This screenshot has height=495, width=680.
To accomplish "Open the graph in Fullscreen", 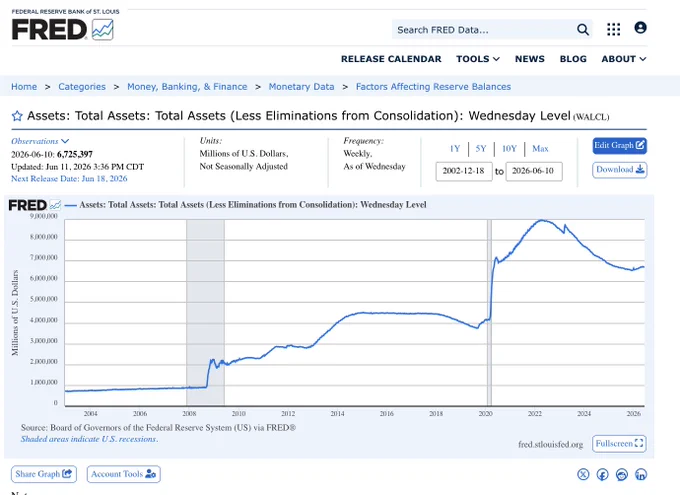I will point(619,444).
